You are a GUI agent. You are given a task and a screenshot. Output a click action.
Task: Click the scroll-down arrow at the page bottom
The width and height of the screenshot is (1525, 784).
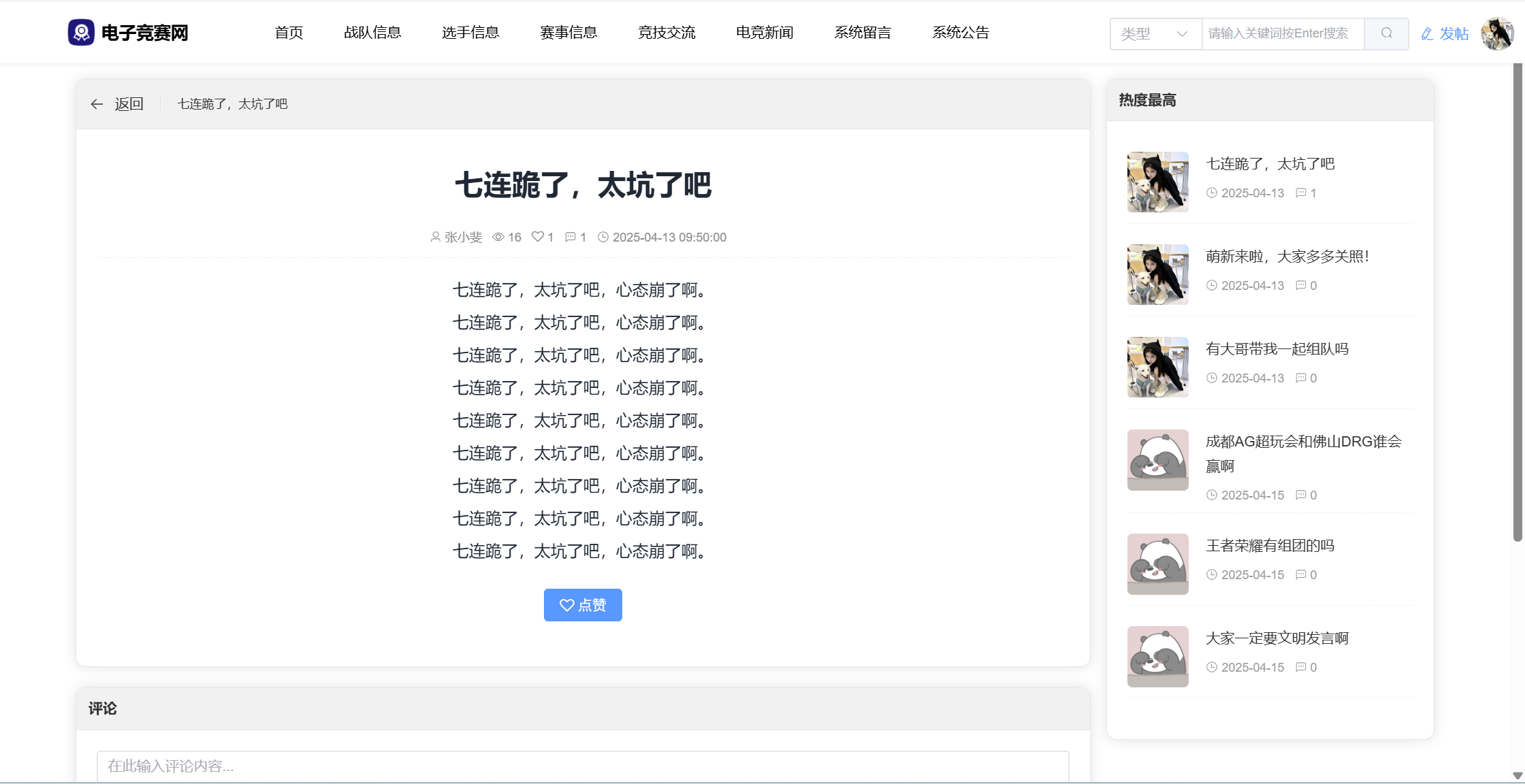pyautogui.click(x=1518, y=776)
